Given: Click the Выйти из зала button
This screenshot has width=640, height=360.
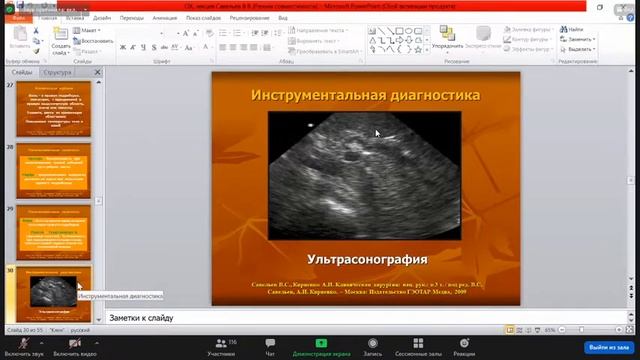Looking at the screenshot, I should coord(609,347).
